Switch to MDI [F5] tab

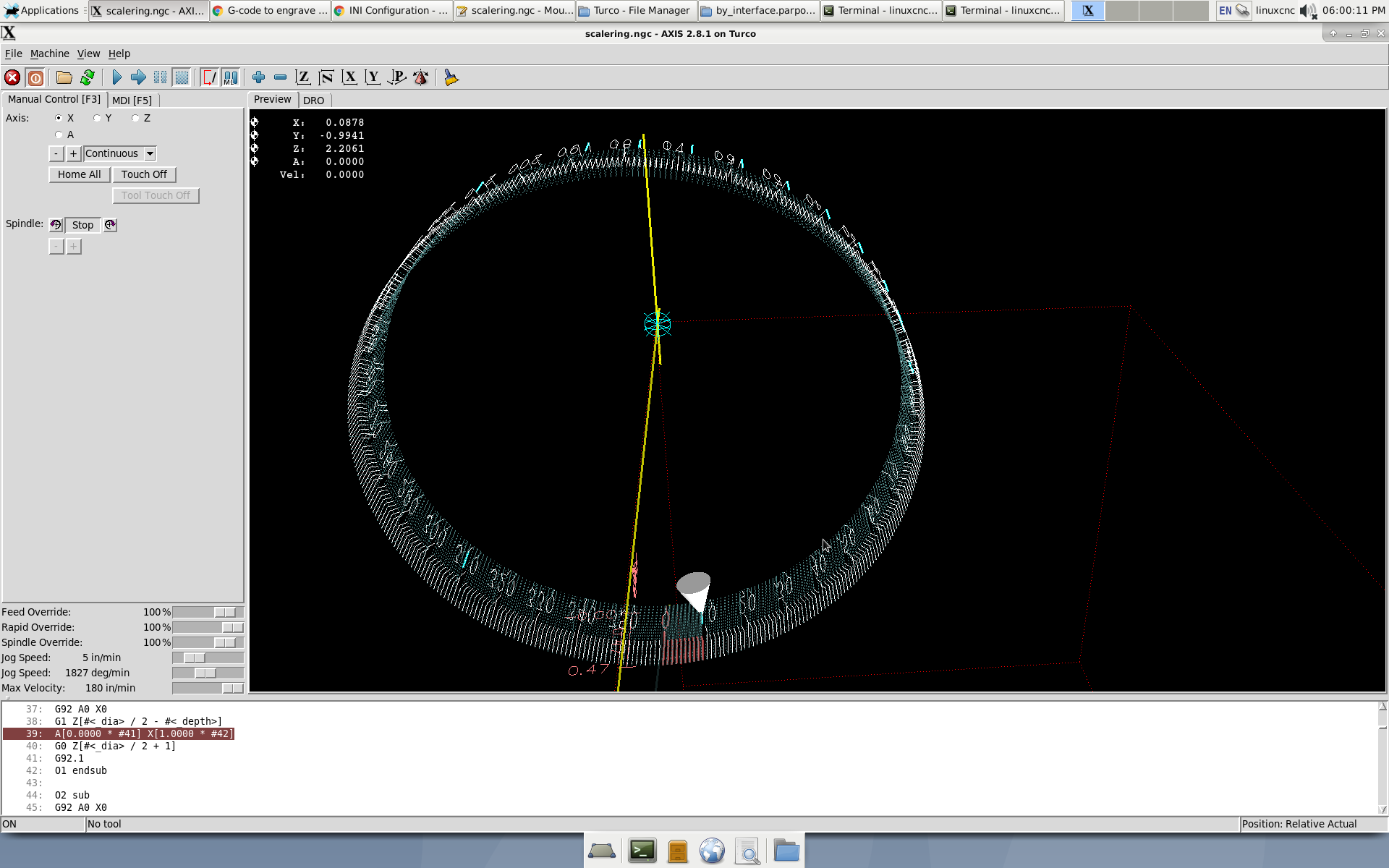point(132,101)
